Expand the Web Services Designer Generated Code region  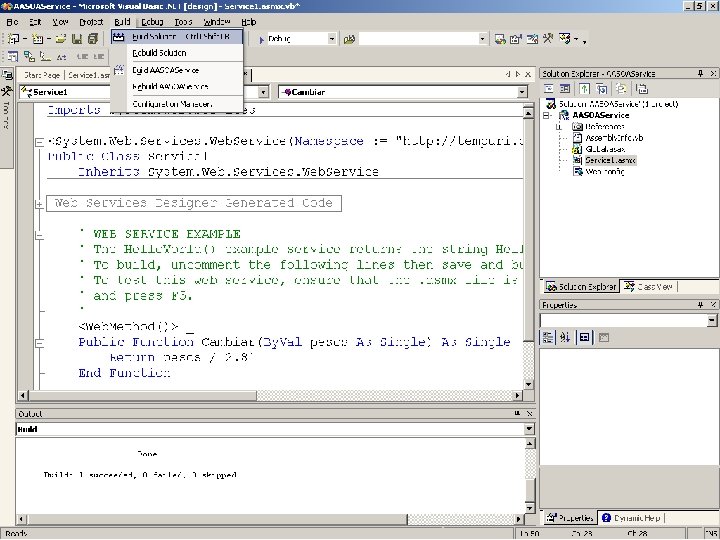tap(39, 204)
